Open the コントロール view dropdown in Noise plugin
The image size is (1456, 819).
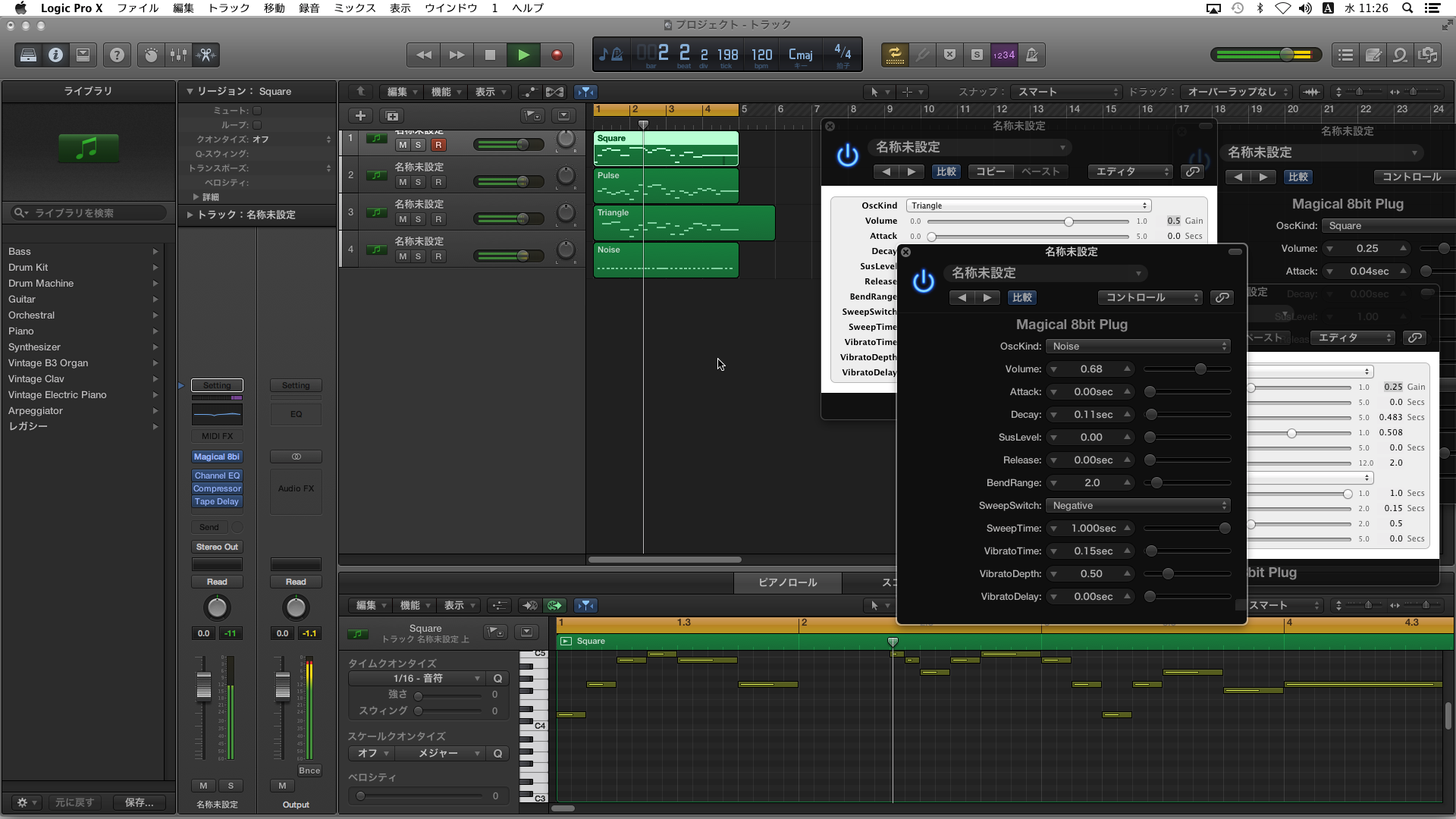(x=1150, y=297)
